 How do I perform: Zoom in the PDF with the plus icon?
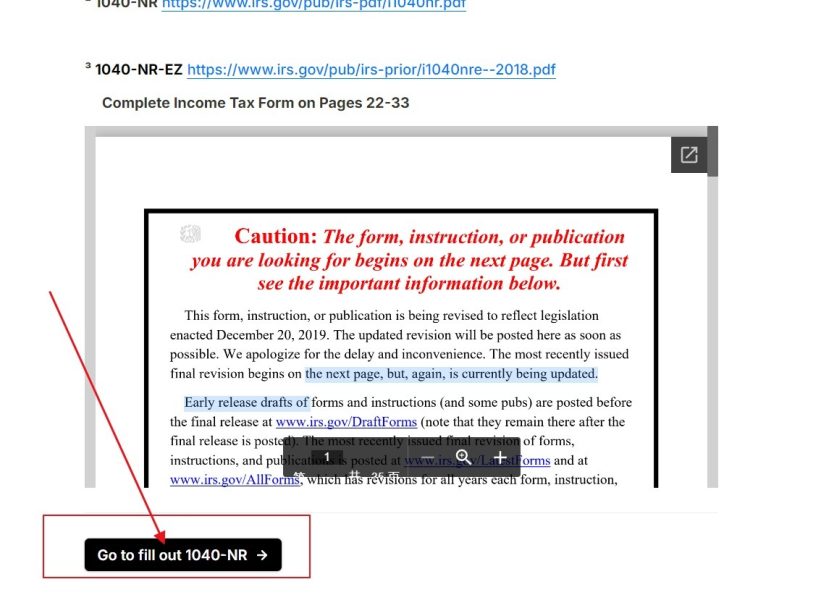500,458
